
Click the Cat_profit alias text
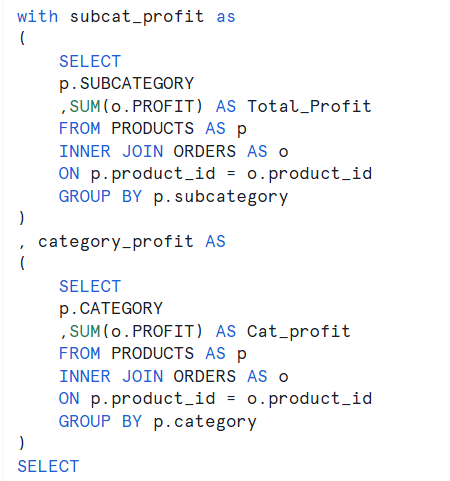(x=299, y=332)
